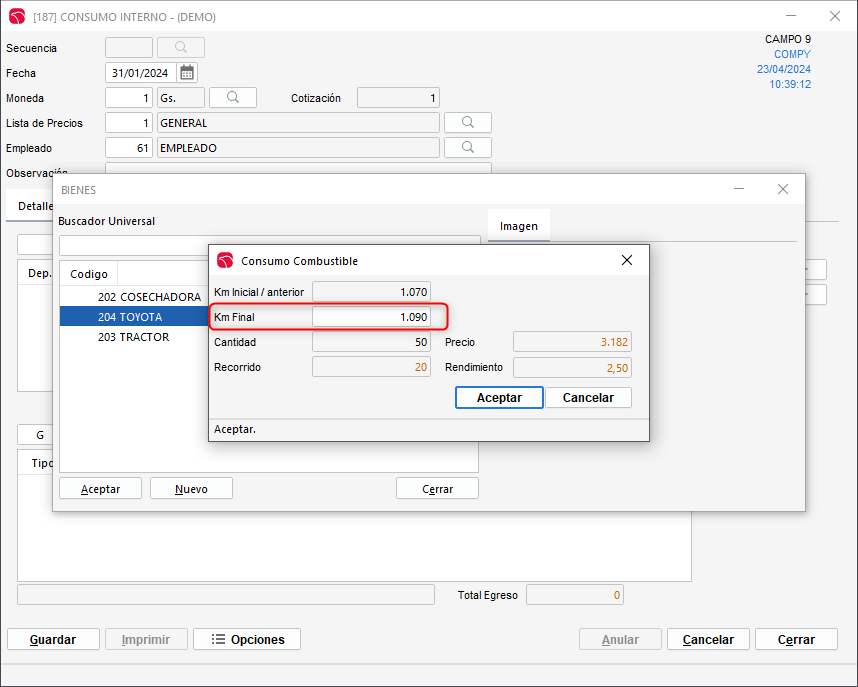Click the Codigo column header
The height and width of the screenshot is (687, 858).
(89, 274)
